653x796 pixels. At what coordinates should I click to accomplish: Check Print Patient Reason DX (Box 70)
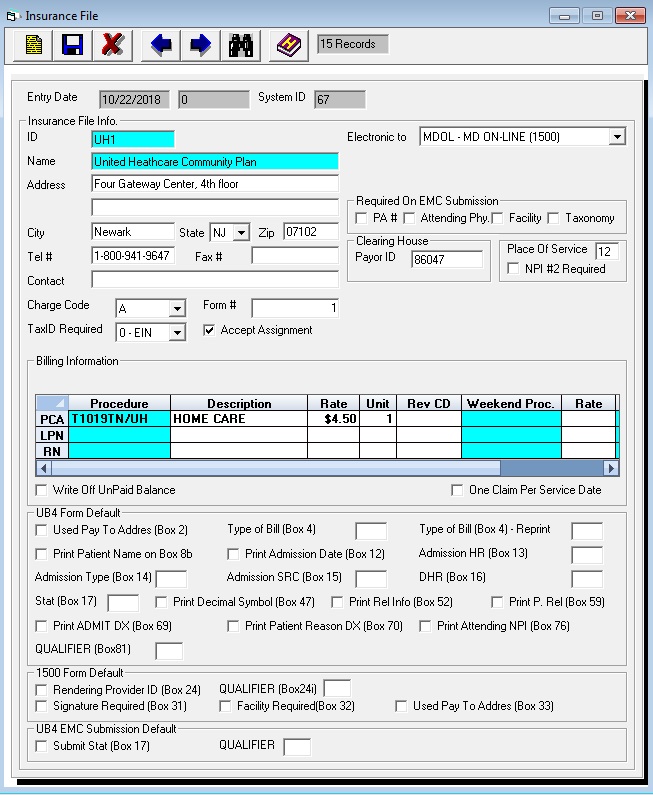tap(233, 626)
